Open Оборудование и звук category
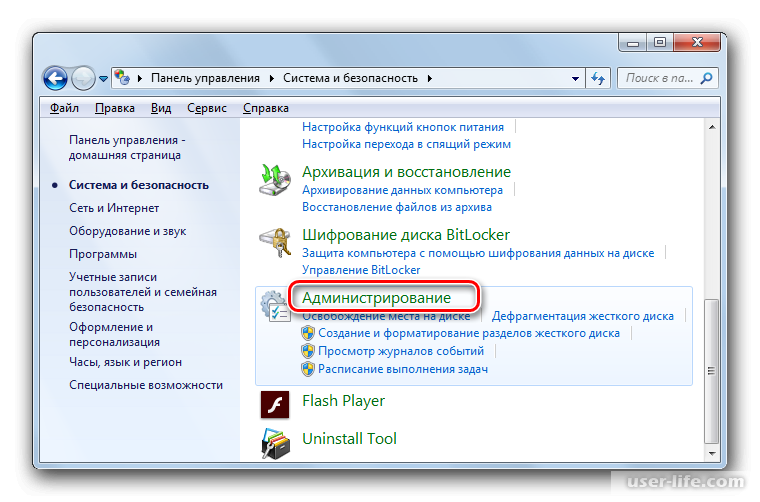The image size is (760, 502). pyautogui.click(x=127, y=231)
